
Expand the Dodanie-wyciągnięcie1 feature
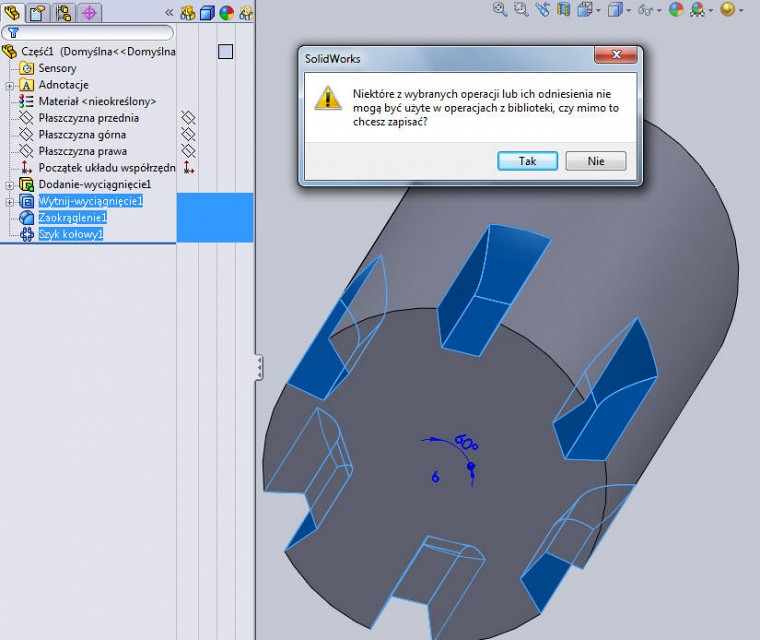coord(9,185)
